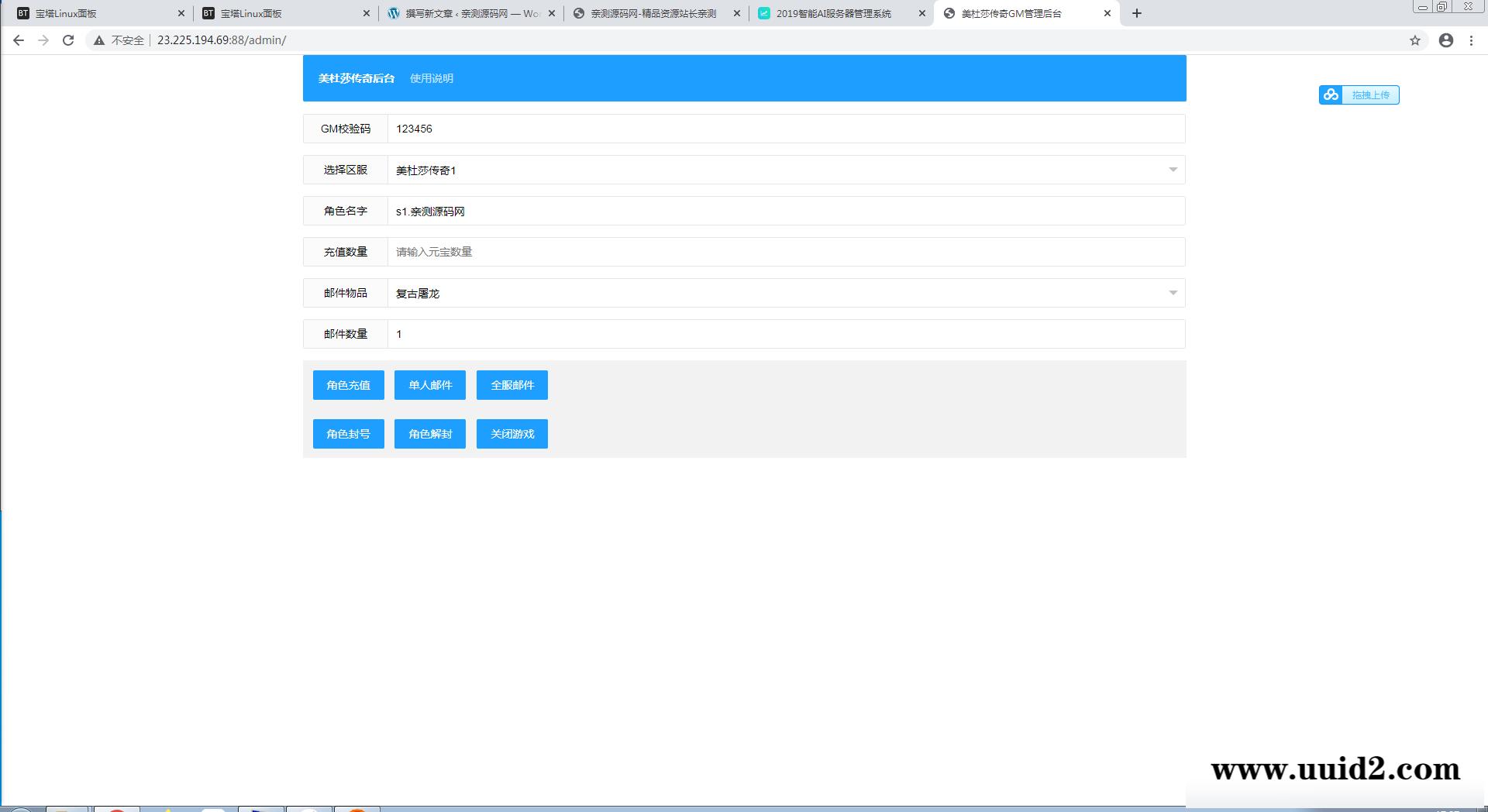Reload the page with refresh icon
Screen dimensions: 1488x812
click(68, 40)
